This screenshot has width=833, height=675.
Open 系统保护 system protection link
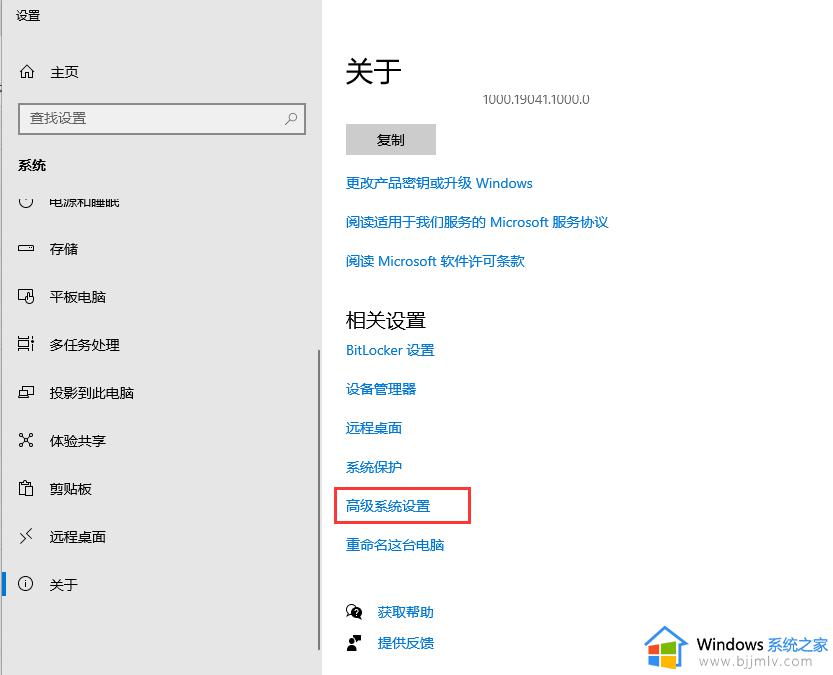click(374, 467)
